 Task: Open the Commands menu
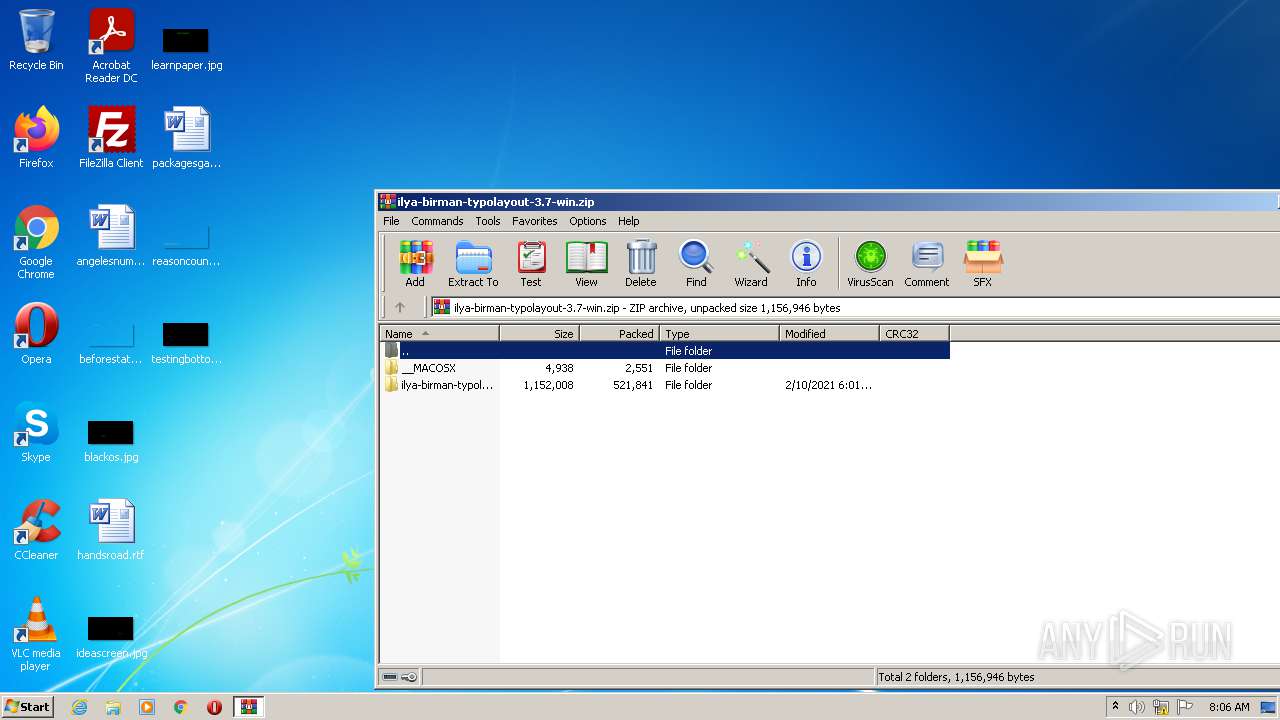(x=437, y=221)
